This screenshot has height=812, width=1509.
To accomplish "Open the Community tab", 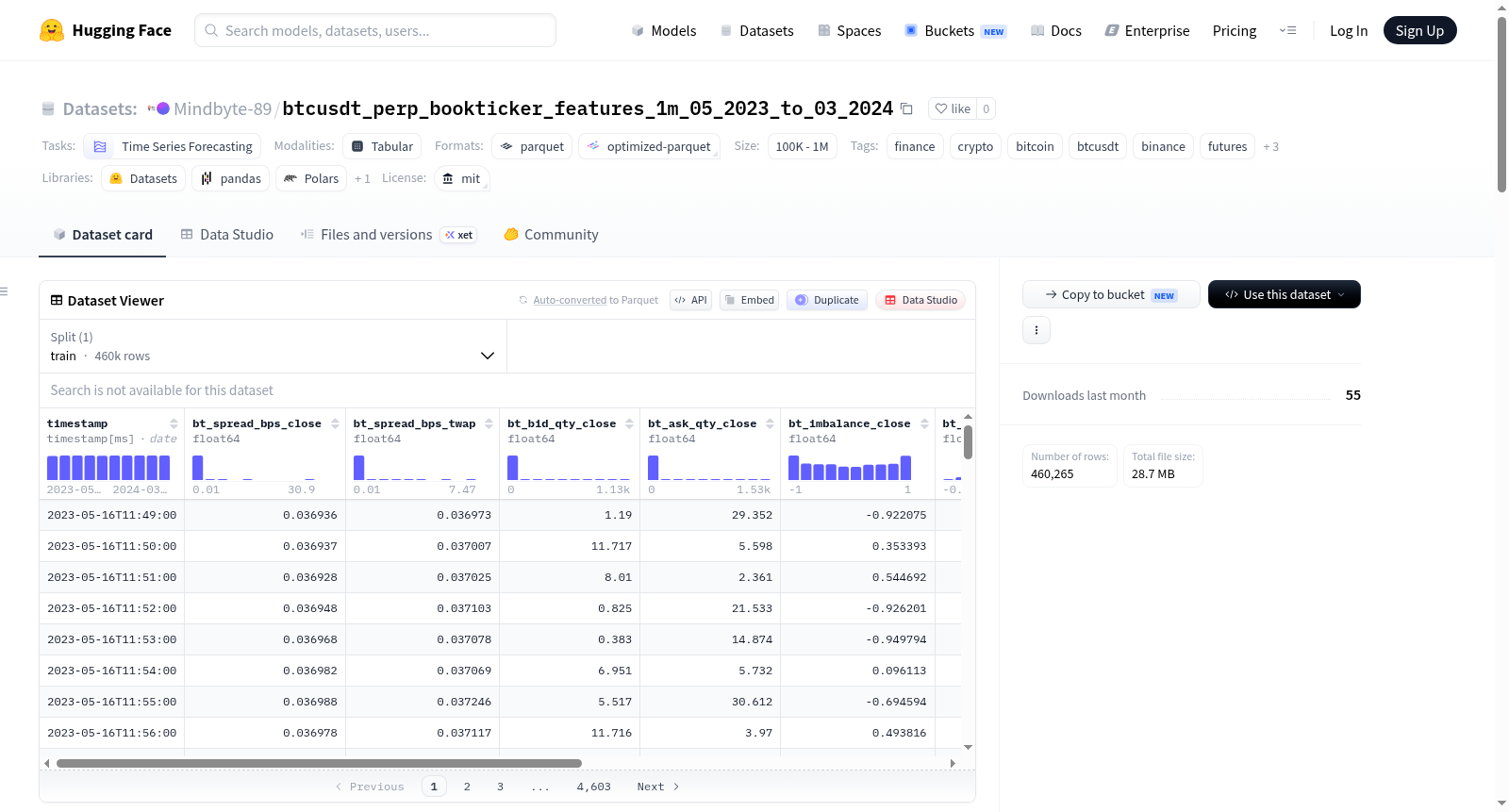I will [x=551, y=235].
